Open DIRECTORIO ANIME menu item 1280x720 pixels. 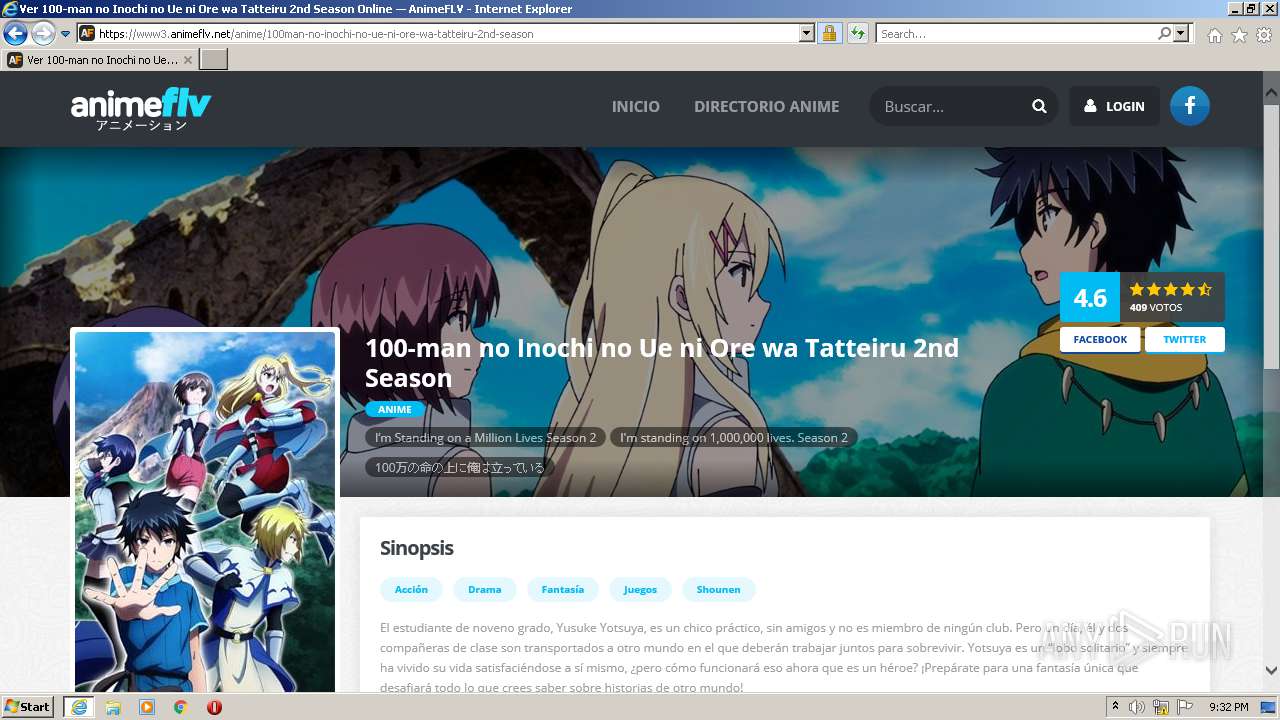(x=767, y=106)
